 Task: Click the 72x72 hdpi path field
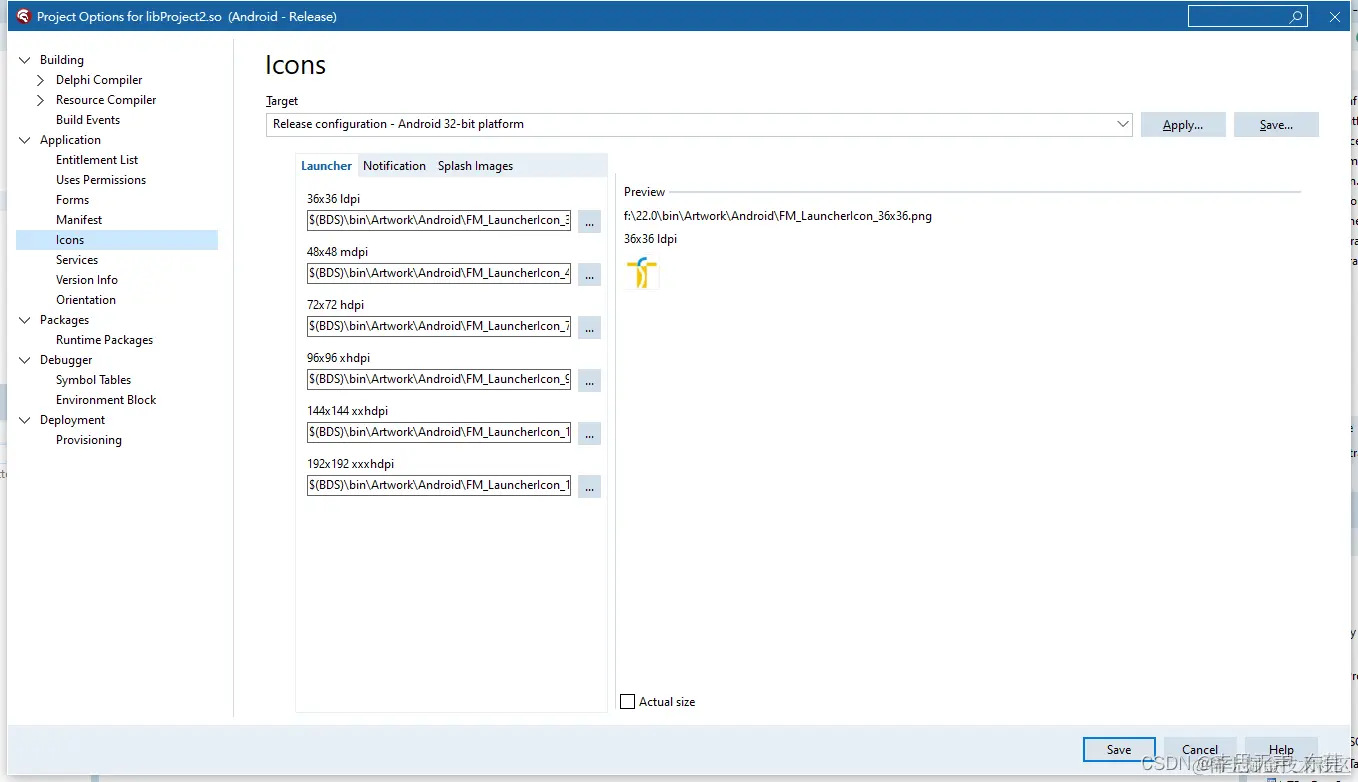(x=439, y=326)
